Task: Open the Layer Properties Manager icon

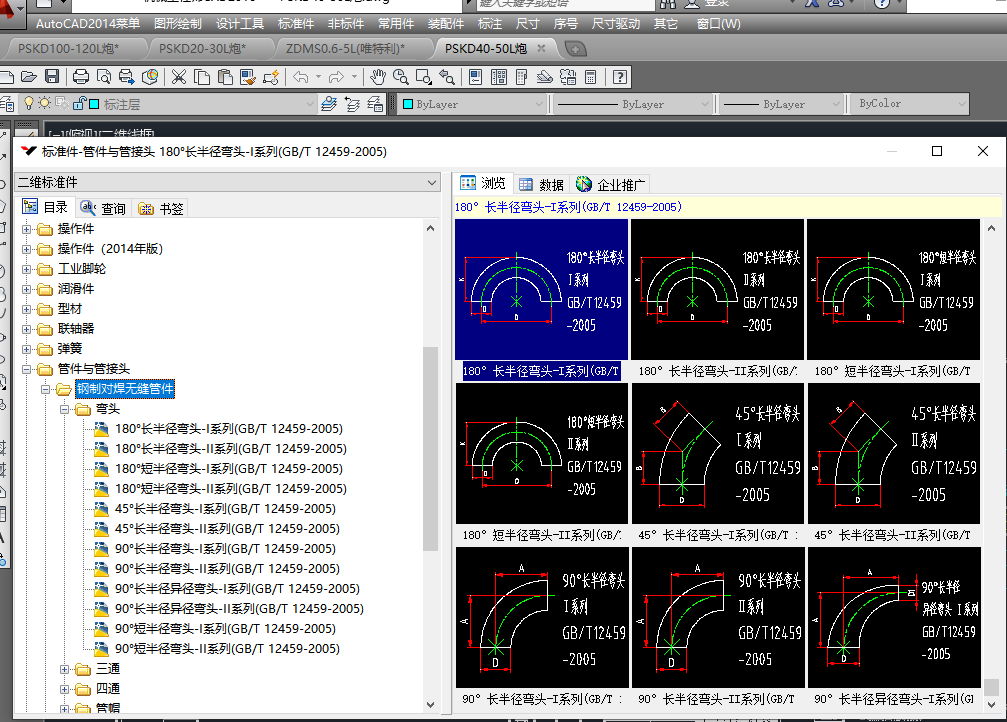Action: [7, 103]
